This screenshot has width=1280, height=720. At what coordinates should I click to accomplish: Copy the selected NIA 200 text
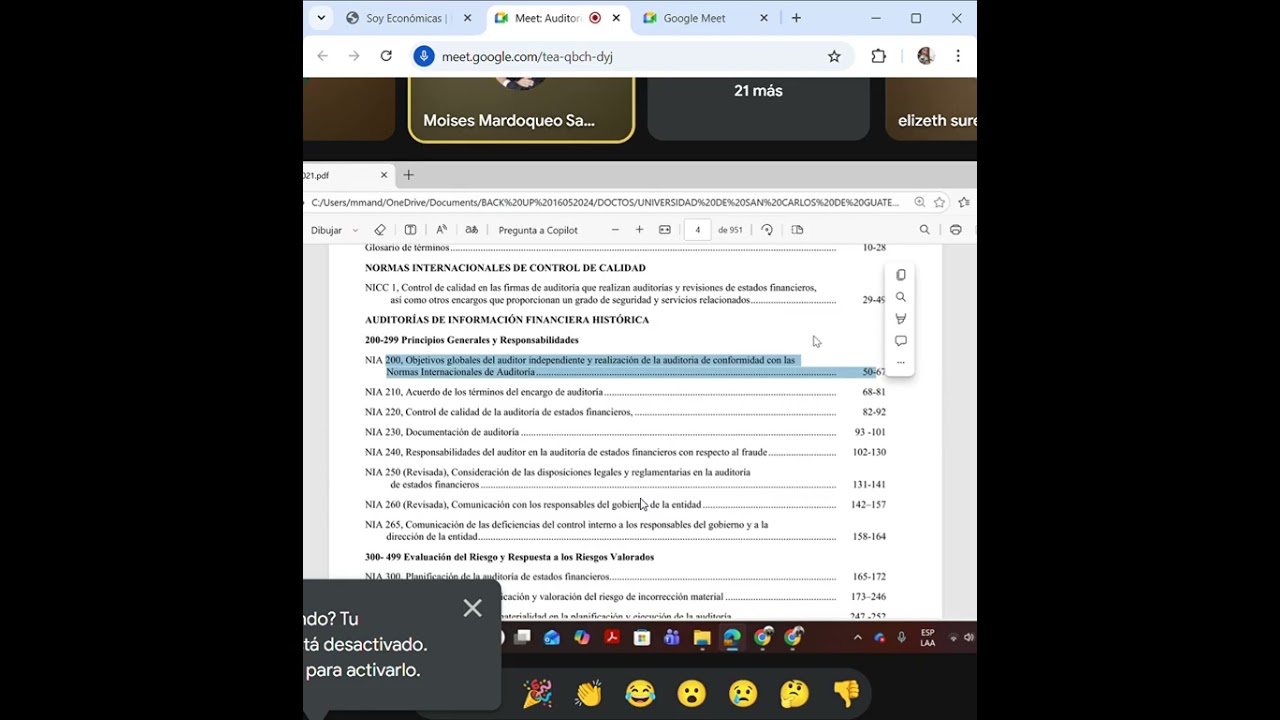click(901, 275)
